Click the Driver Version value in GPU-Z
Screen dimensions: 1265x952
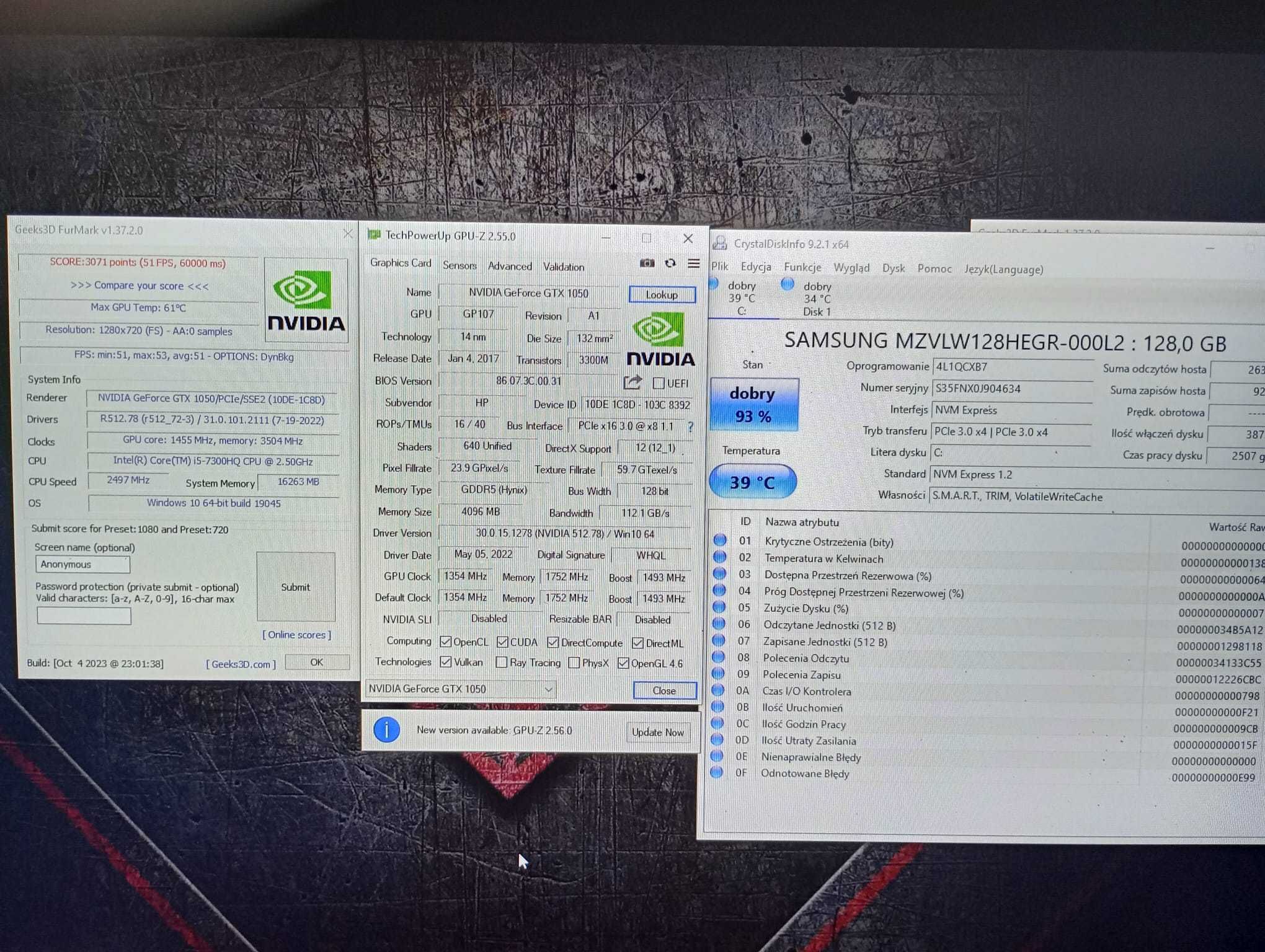coord(564,534)
